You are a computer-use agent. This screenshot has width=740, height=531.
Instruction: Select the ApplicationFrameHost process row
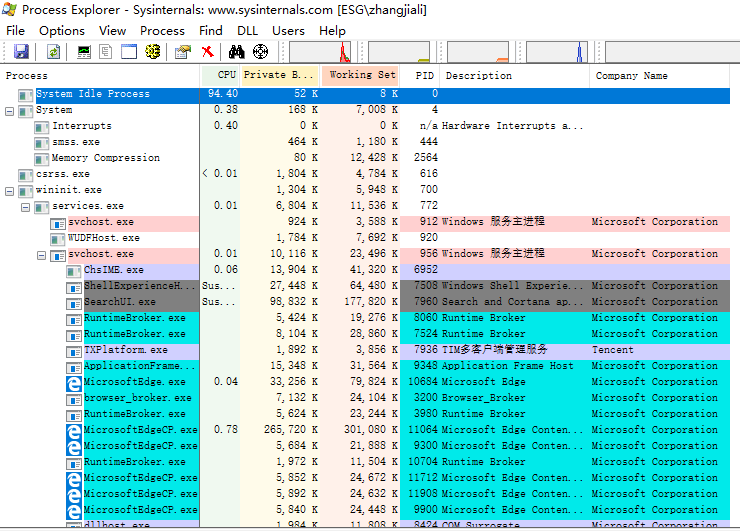pyautogui.click(x=365, y=367)
